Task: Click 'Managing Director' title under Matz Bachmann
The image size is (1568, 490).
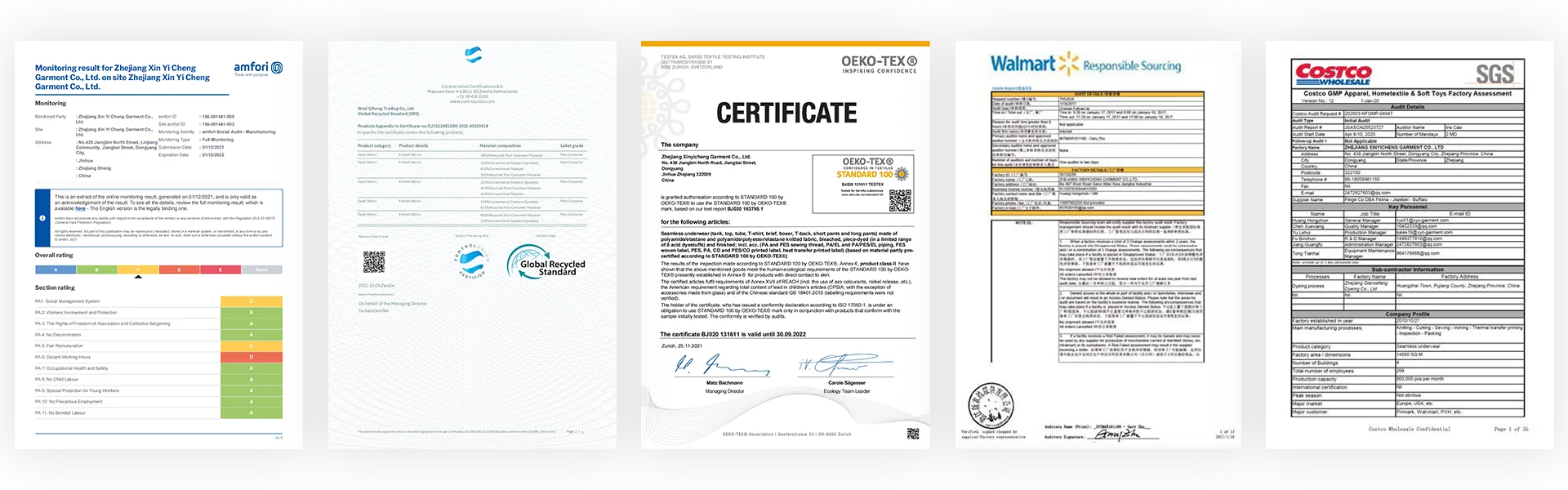Action: (724, 391)
